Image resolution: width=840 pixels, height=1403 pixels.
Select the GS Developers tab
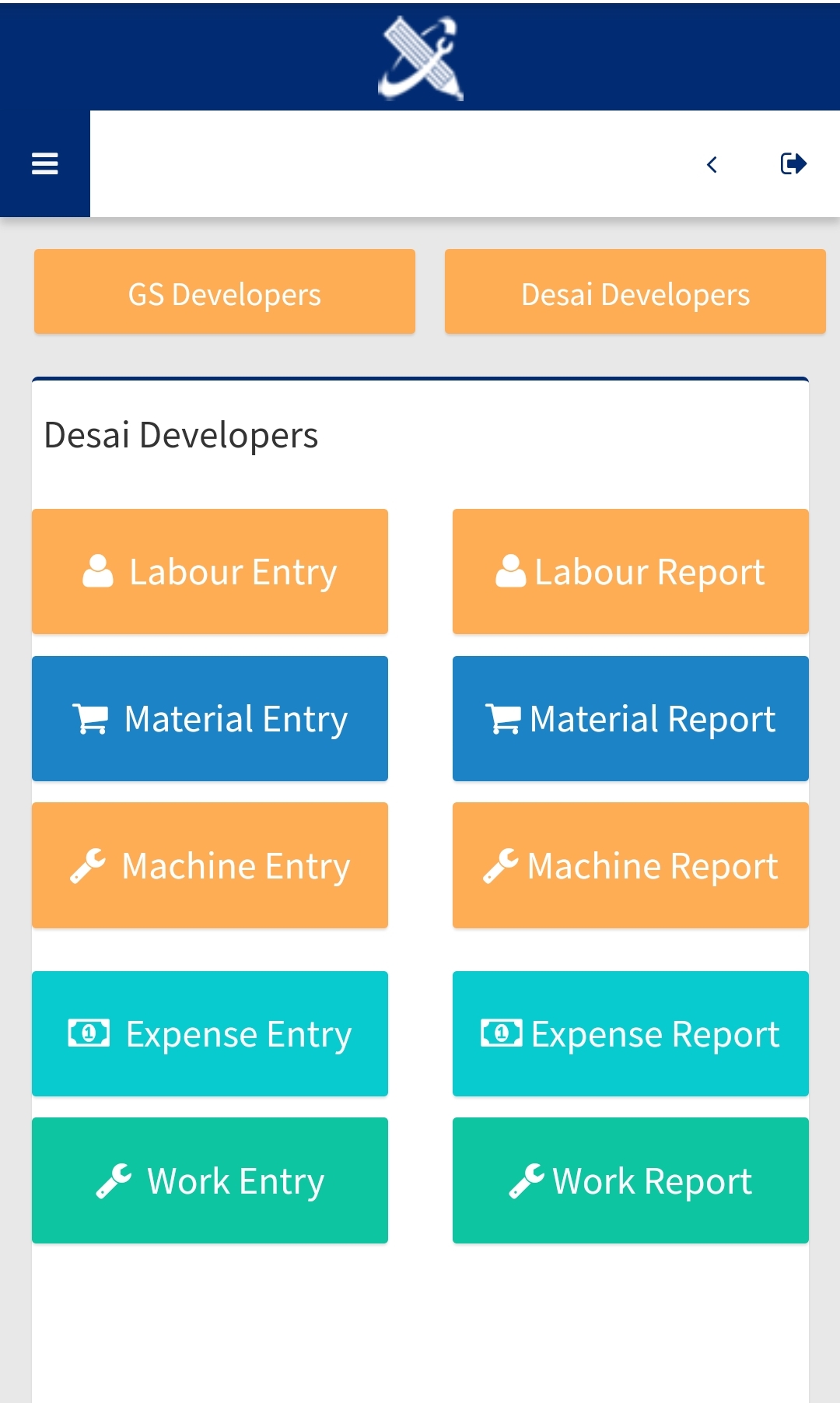tap(224, 293)
